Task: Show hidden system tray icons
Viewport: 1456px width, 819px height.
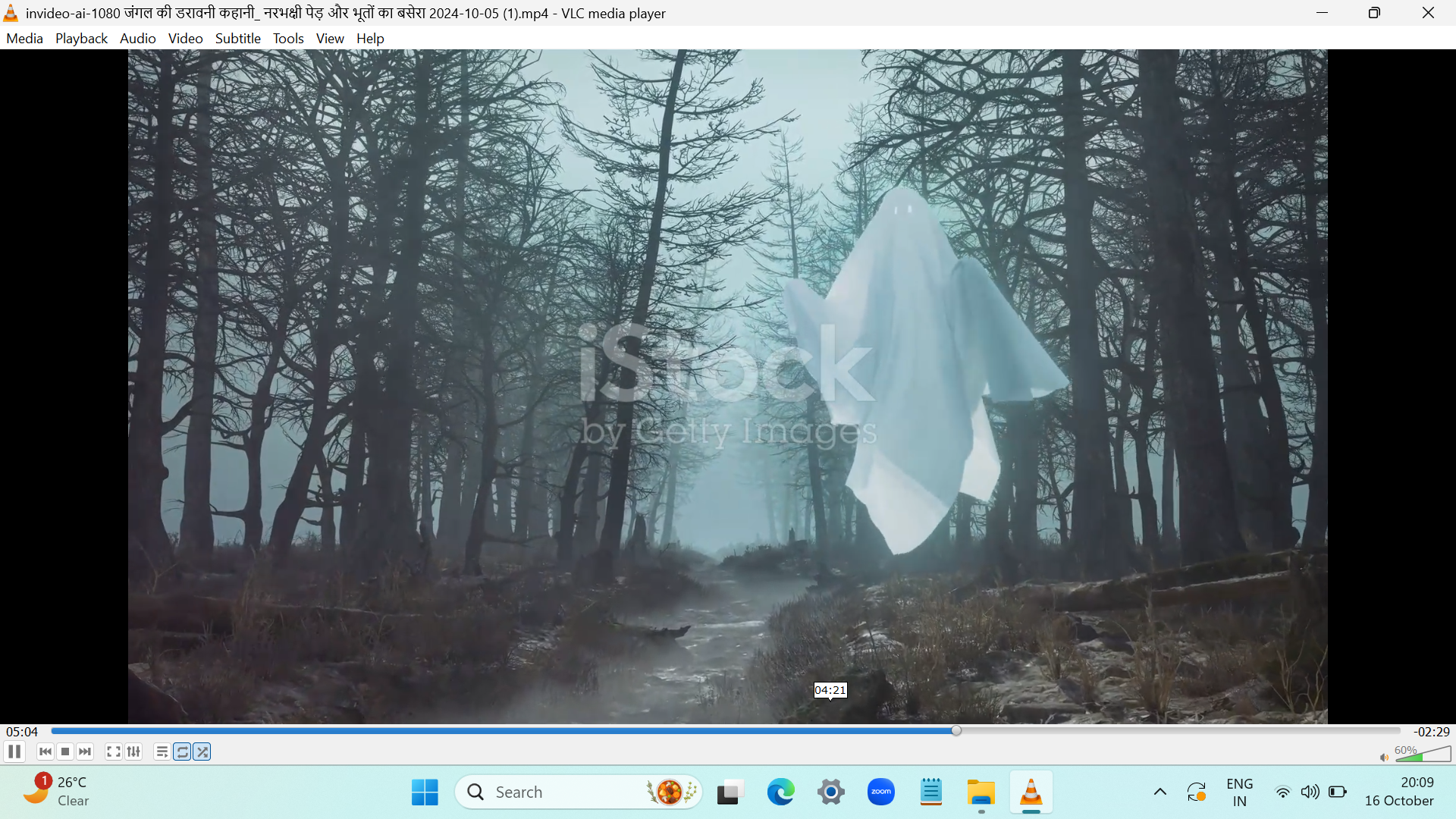Action: click(x=1159, y=792)
